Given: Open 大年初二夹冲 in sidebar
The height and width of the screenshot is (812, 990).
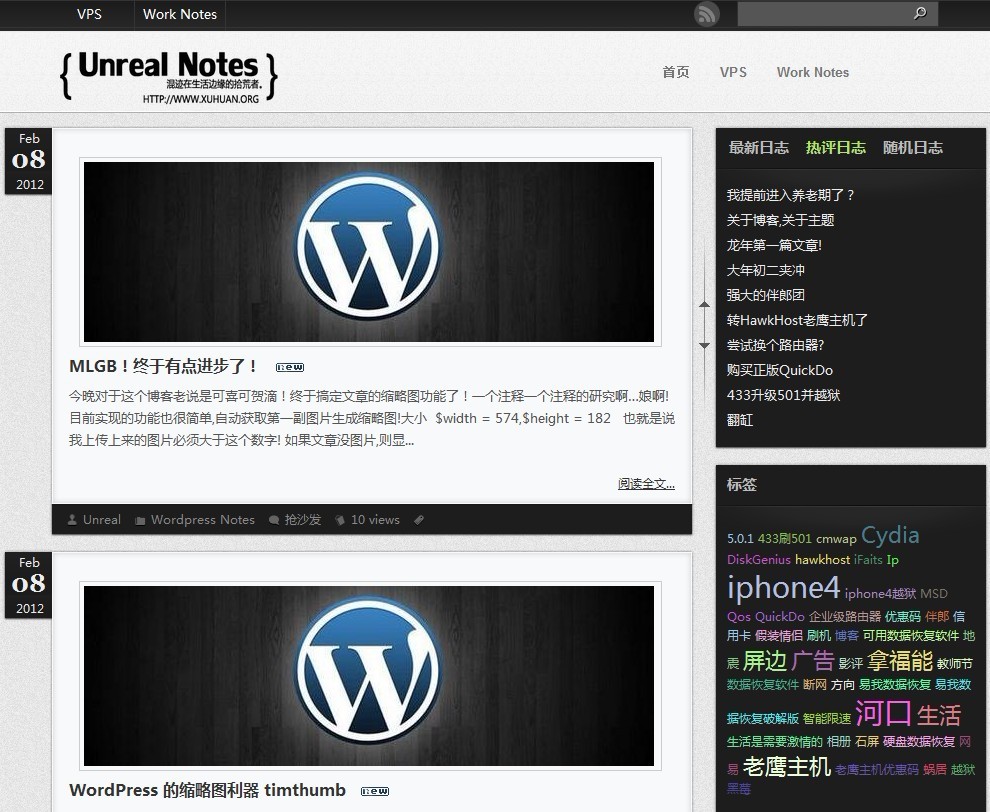Looking at the screenshot, I should point(765,270).
